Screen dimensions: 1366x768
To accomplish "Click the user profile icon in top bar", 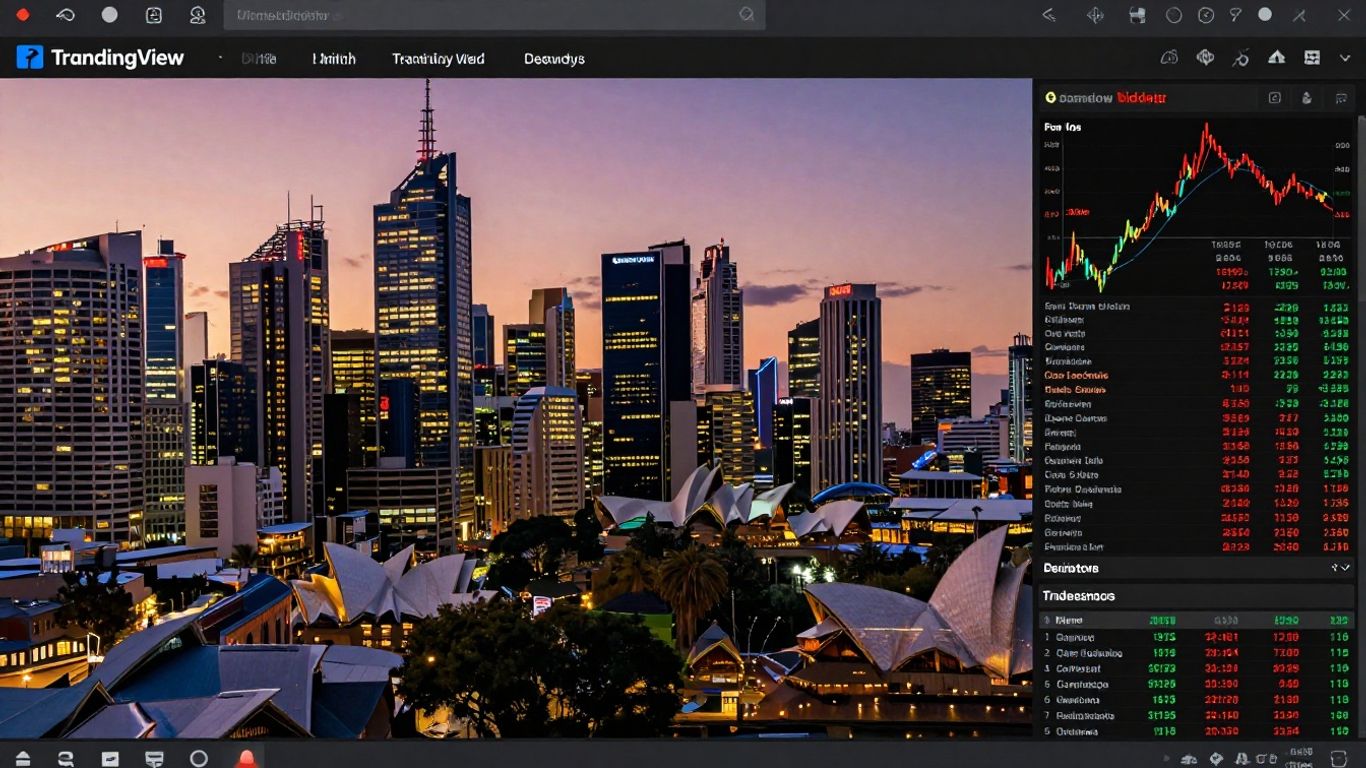I will click(197, 15).
